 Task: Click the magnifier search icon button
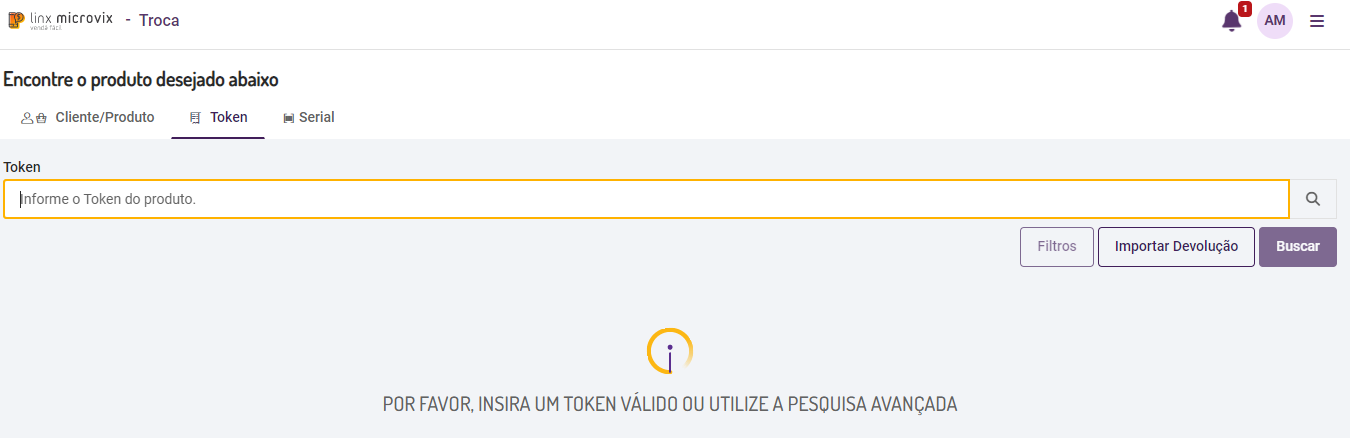tap(1313, 199)
